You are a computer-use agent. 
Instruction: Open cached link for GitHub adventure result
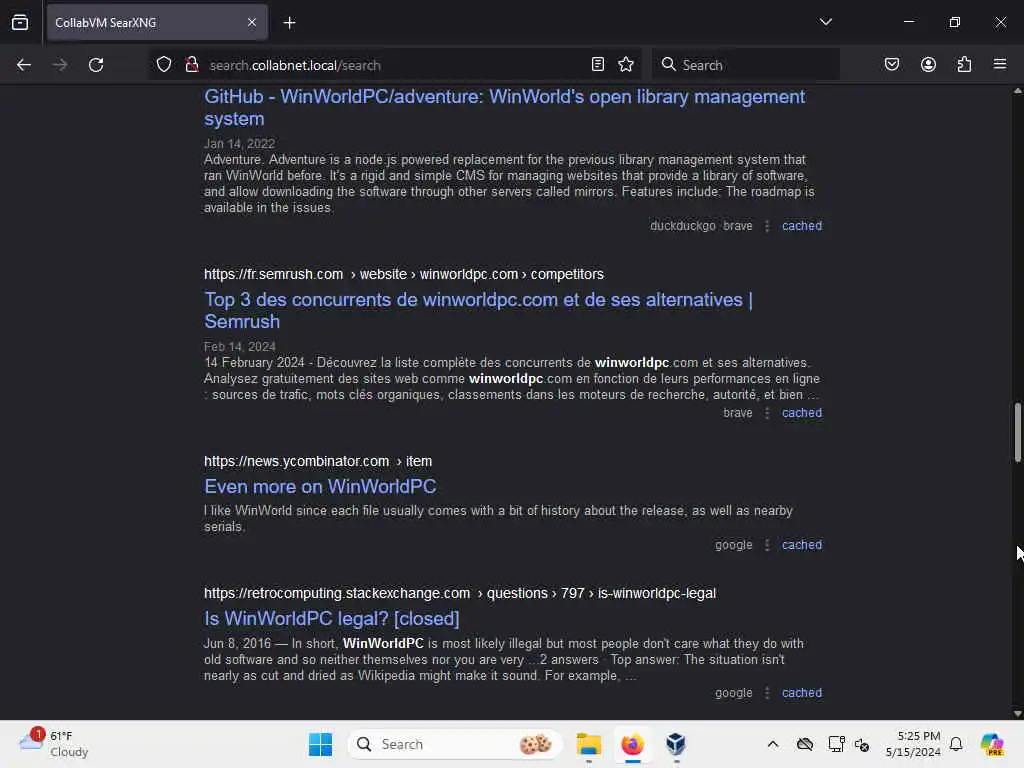tap(802, 226)
